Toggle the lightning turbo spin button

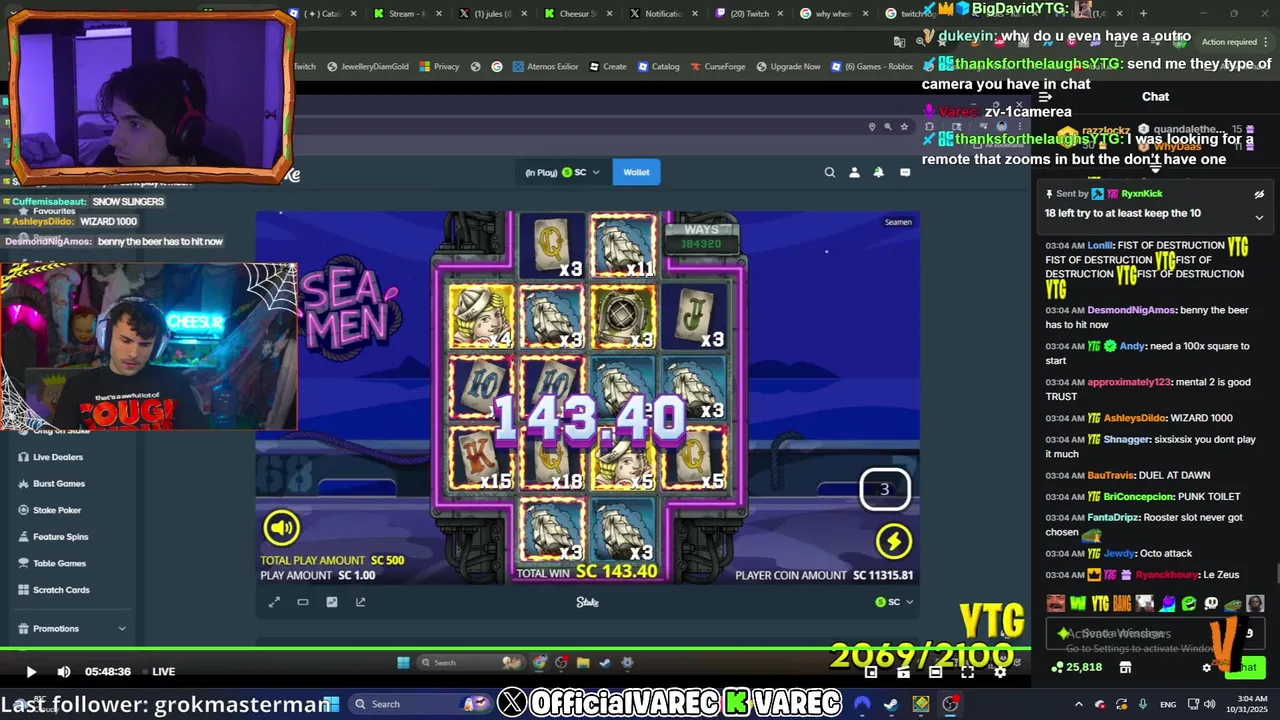point(894,541)
